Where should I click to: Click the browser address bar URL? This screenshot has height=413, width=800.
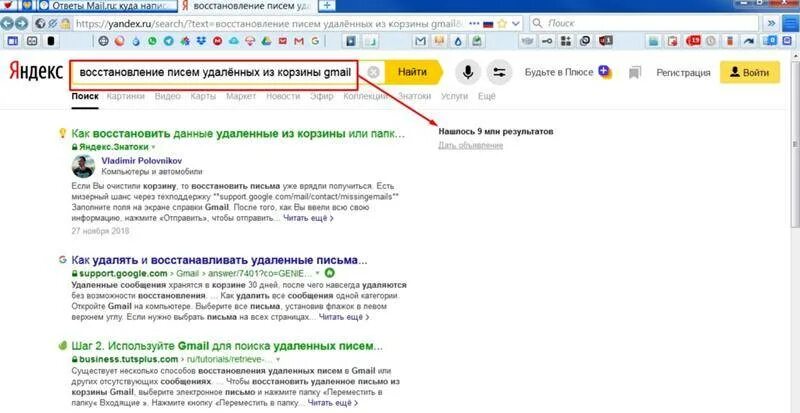[270, 23]
